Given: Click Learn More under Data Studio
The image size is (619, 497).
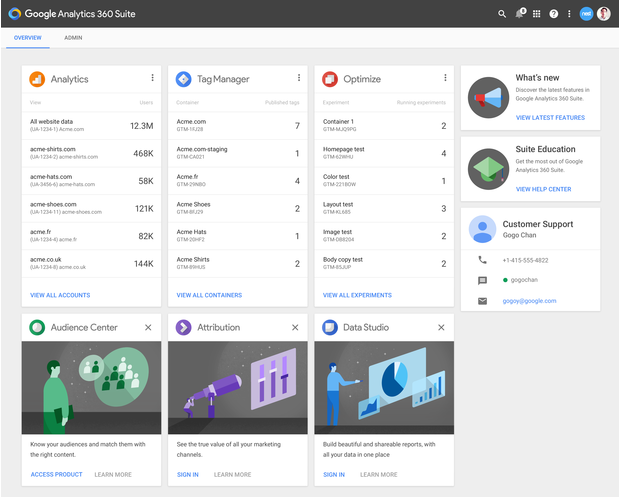Looking at the screenshot, I should (379, 474).
